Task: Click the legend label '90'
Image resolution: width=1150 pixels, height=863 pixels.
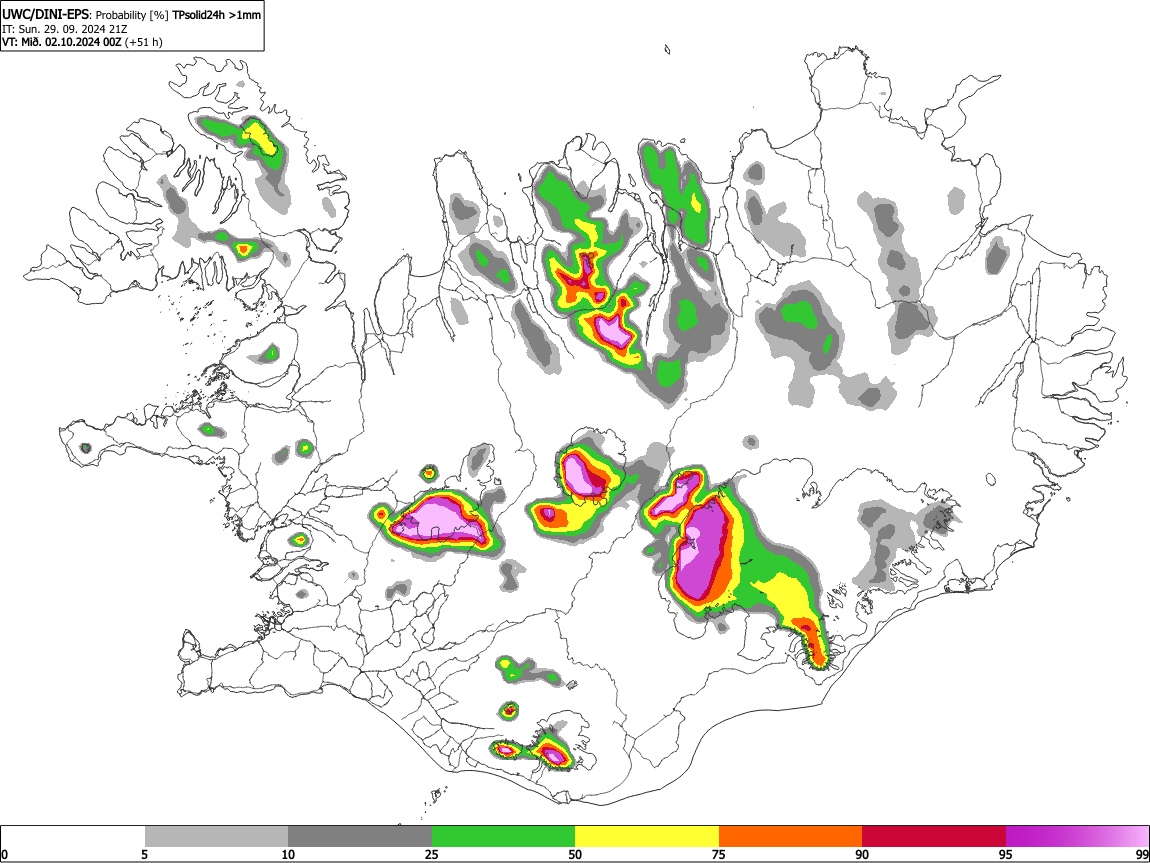Action: [x=862, y=854]
